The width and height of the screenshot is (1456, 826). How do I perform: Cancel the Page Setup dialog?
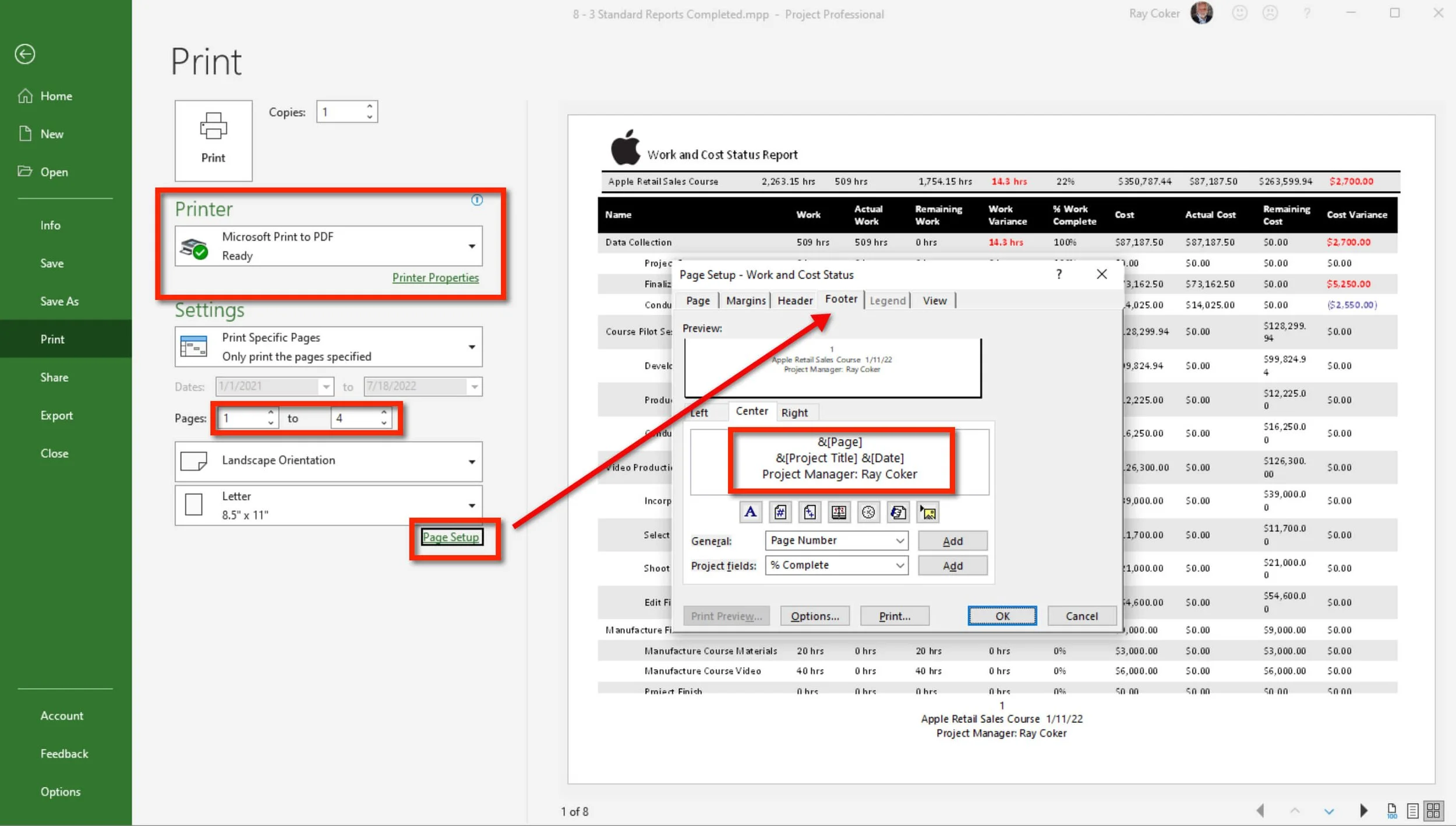[1082, 616]
